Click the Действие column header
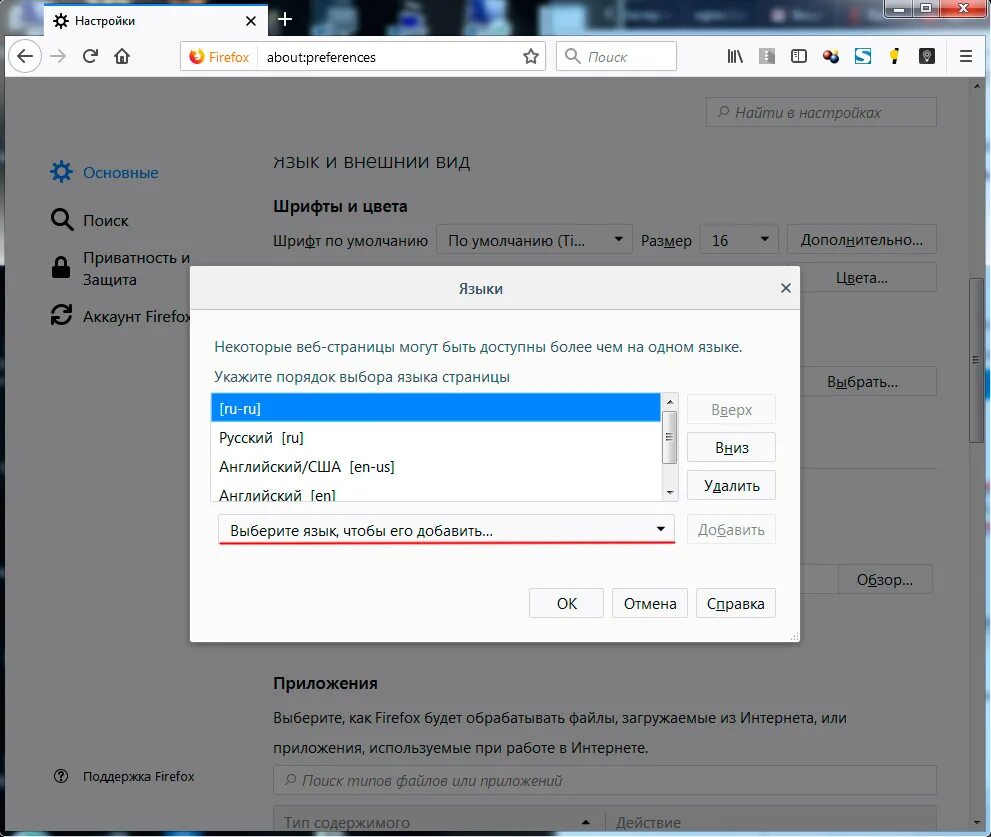The width and height of the screenshot is (991, 837). pyautogui.click(x=770, y=822)
